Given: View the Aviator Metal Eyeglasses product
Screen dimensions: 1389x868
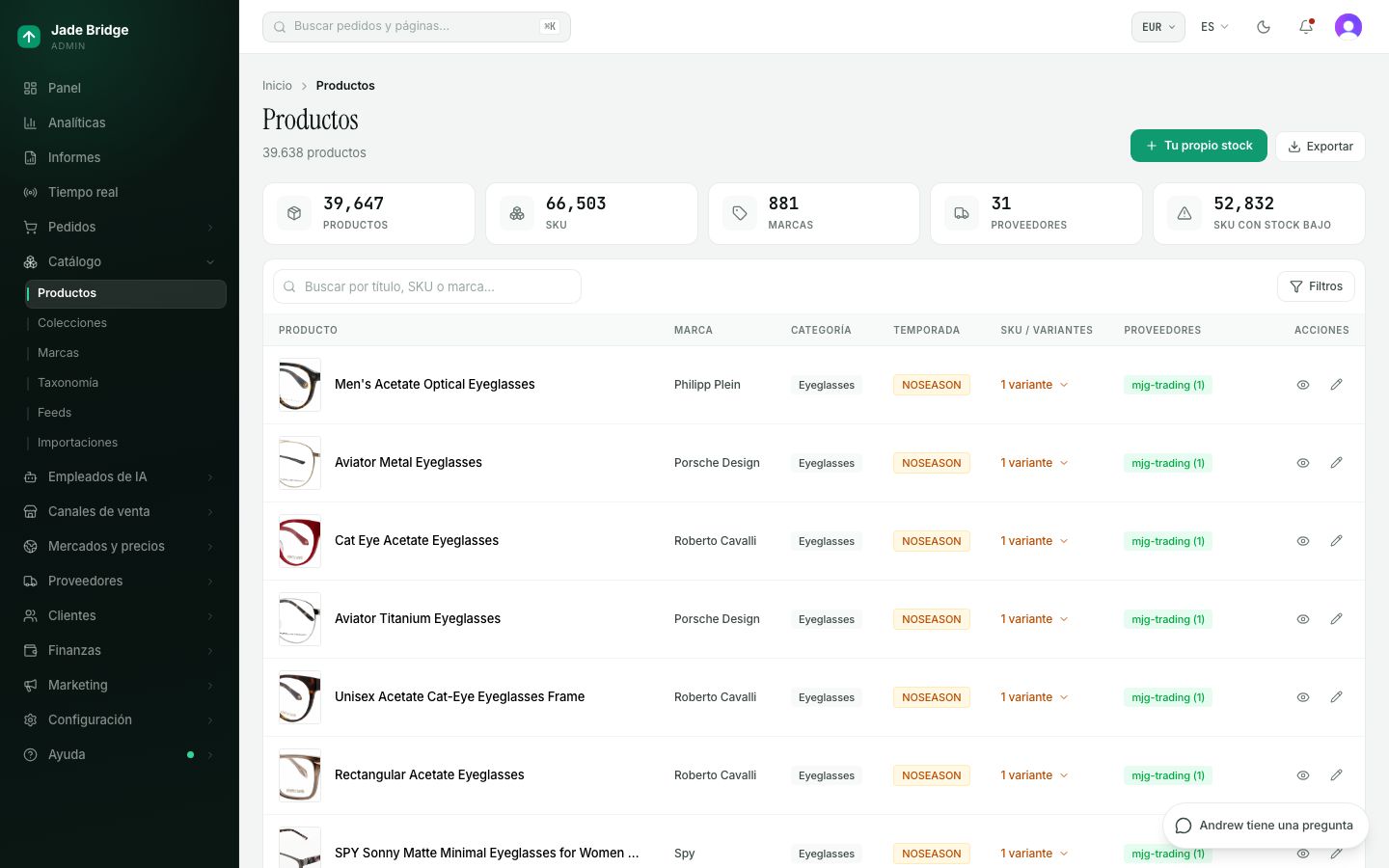Looking at the screenshot, I should 1303,463.
